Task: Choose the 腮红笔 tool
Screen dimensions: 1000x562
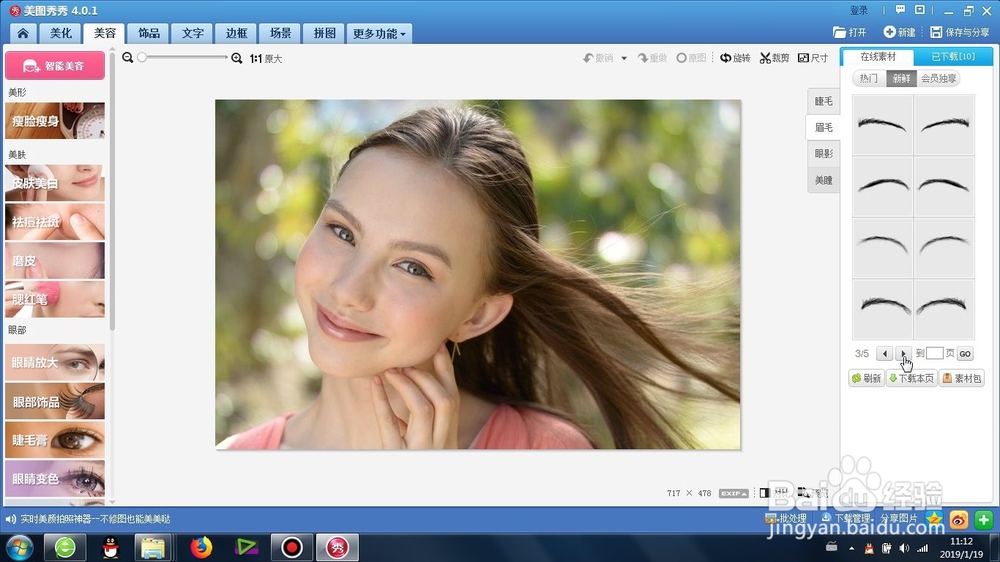Action: pyautogui.click(x=55, y=299)
